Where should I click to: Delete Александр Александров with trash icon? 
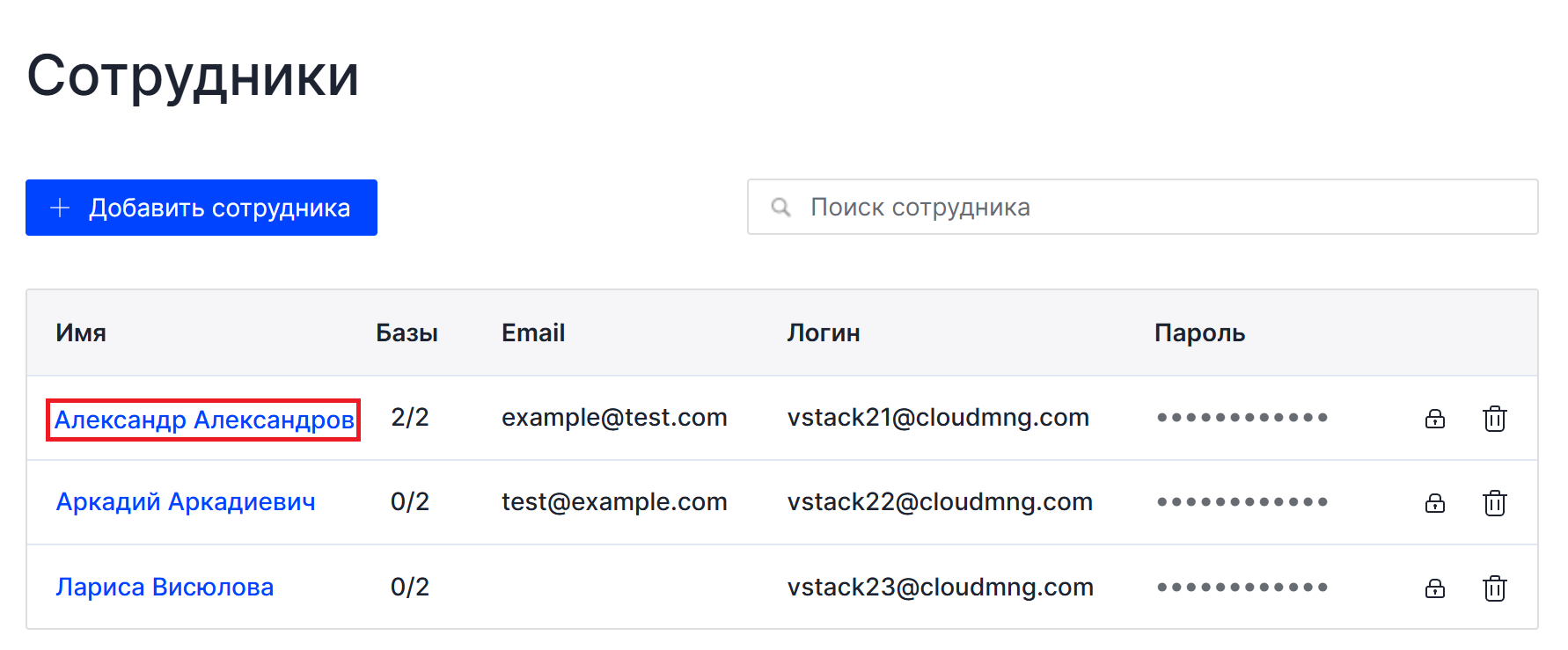click(1495, 419)
